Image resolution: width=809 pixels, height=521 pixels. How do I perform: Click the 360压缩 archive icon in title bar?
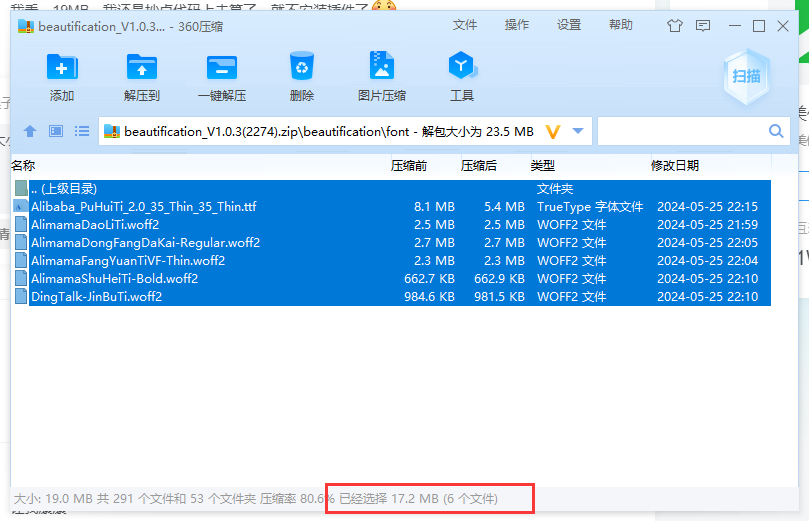click(x=25, y=26)
